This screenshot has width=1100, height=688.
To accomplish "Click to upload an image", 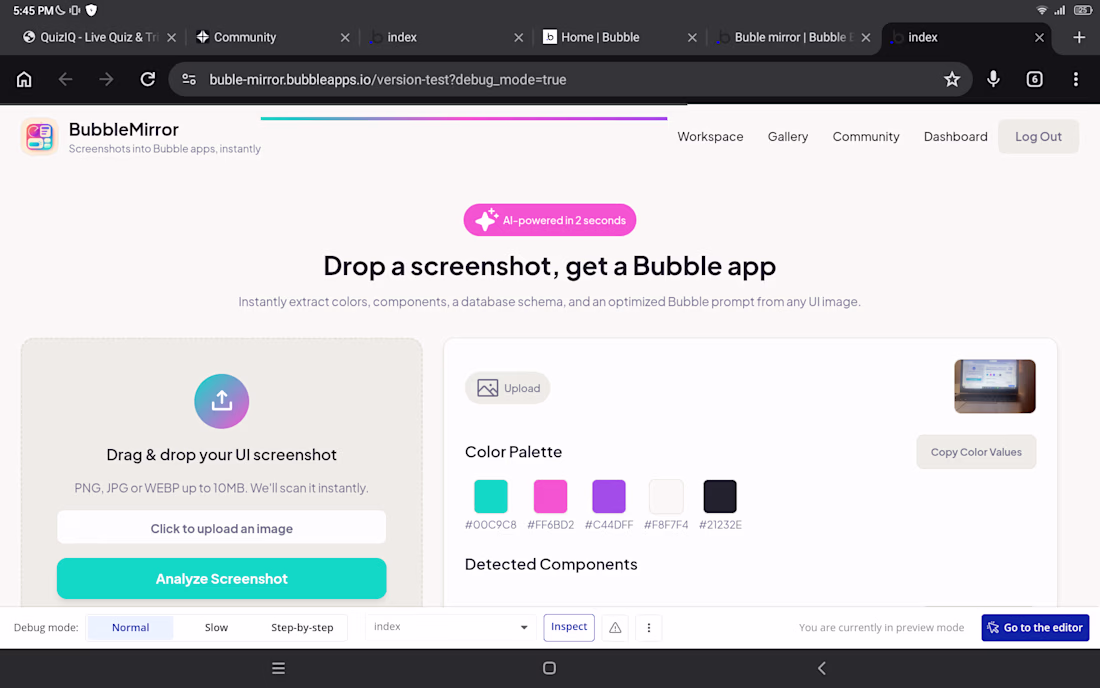I will 222,527.
